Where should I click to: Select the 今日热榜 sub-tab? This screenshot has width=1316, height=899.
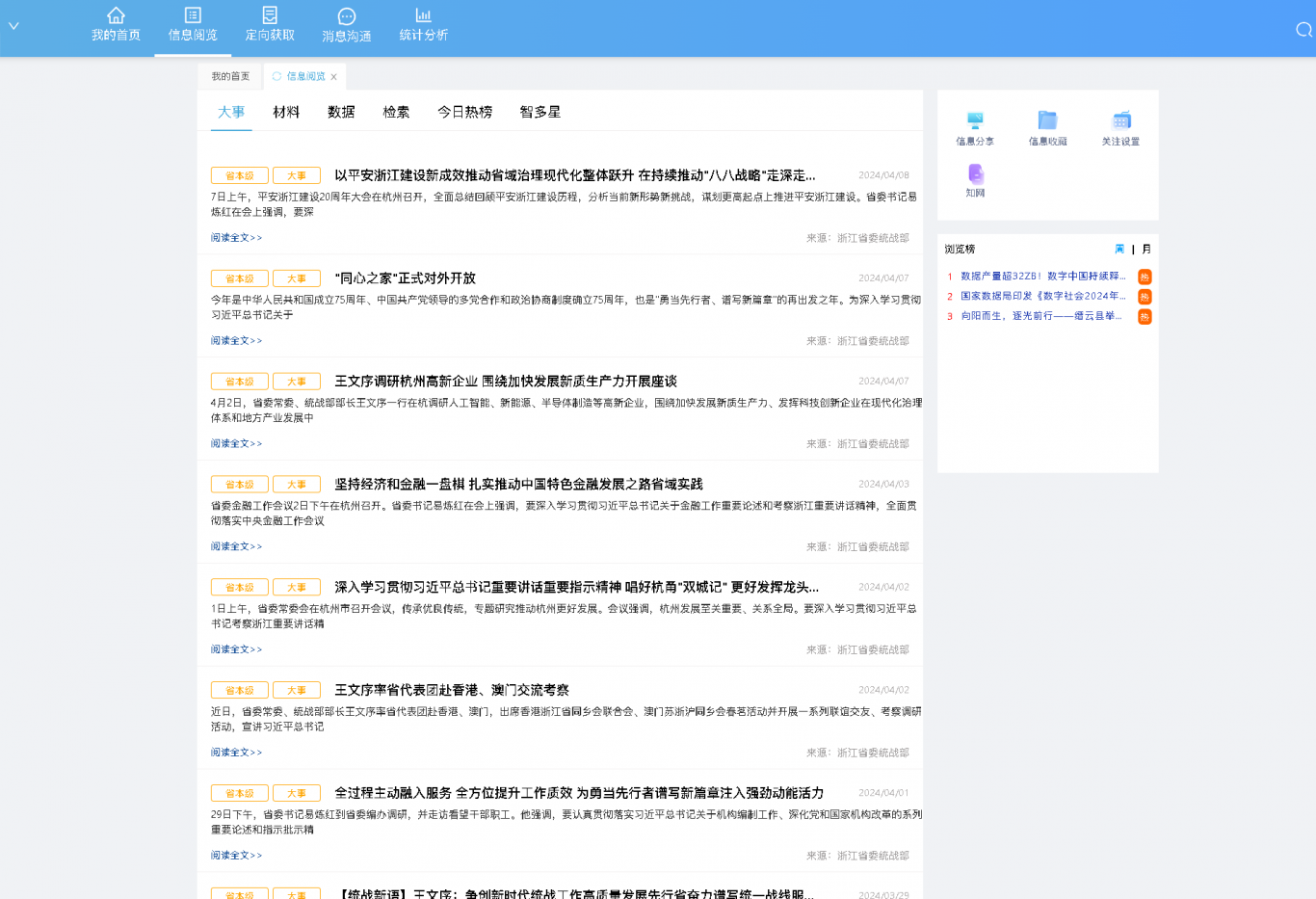tap(464, 112)
